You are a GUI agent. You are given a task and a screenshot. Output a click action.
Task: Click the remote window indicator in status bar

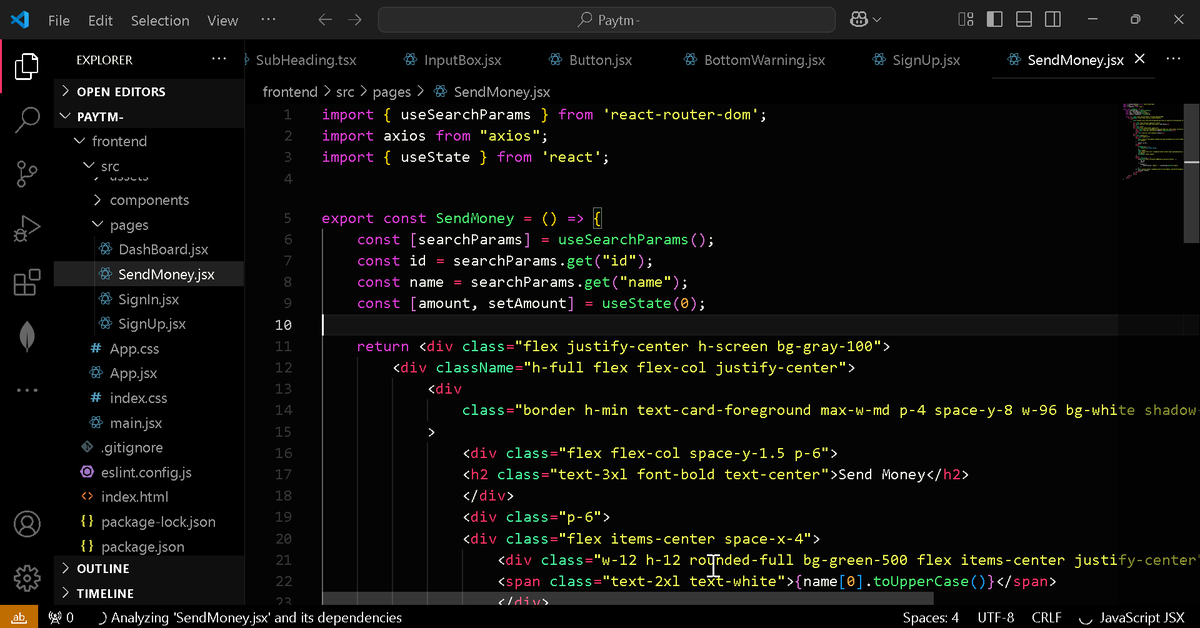[19, 618]
